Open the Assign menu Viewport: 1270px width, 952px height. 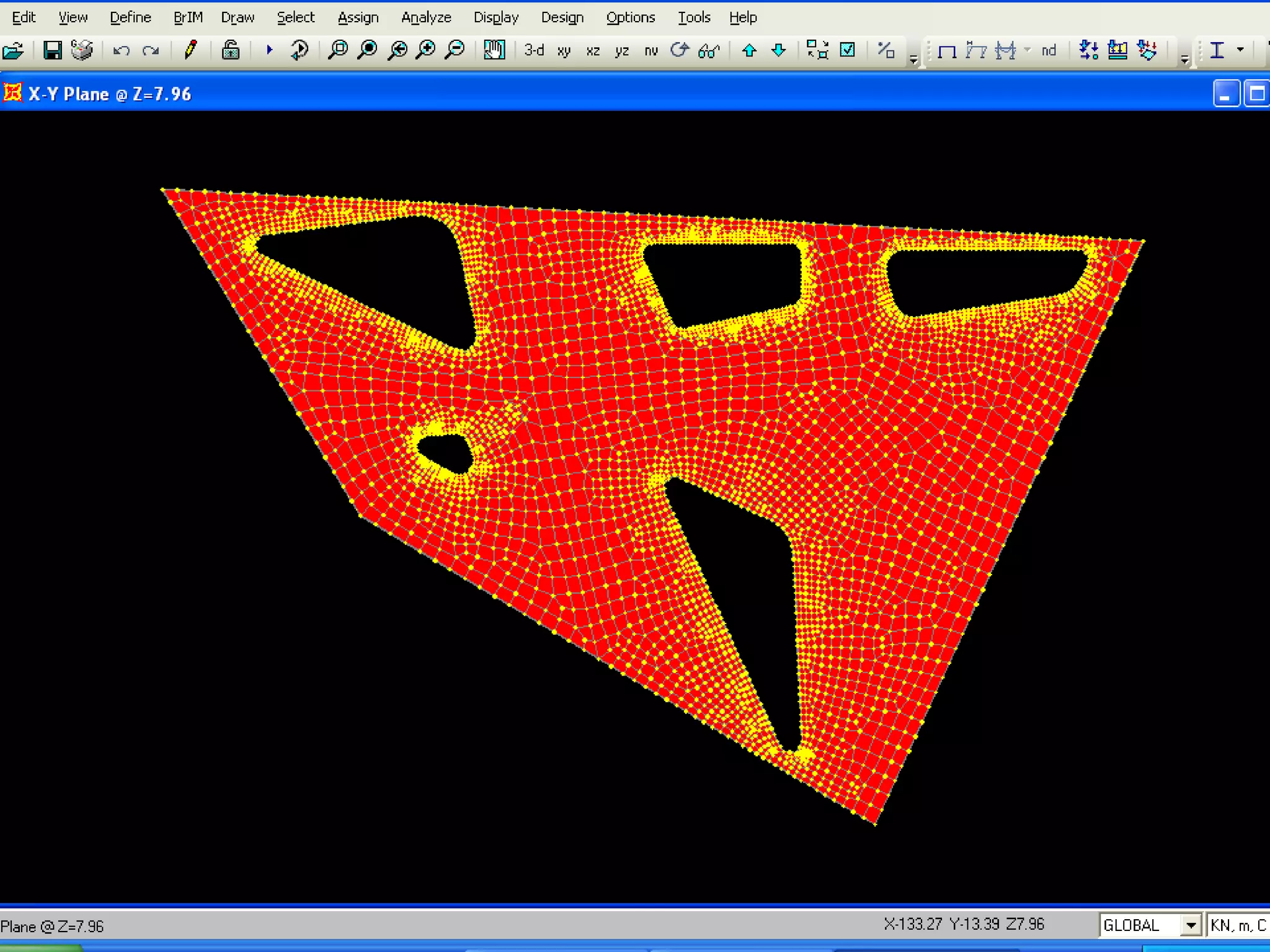click(x=358, y=17)
